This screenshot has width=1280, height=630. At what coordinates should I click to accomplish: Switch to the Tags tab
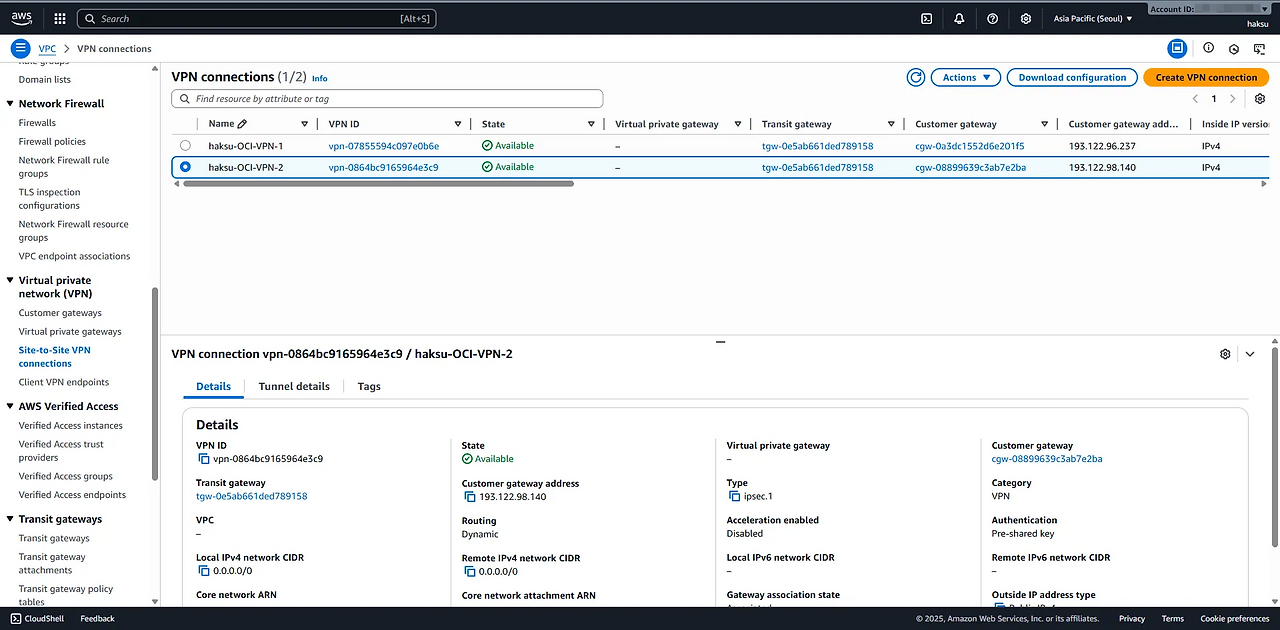tap(369, 386)
